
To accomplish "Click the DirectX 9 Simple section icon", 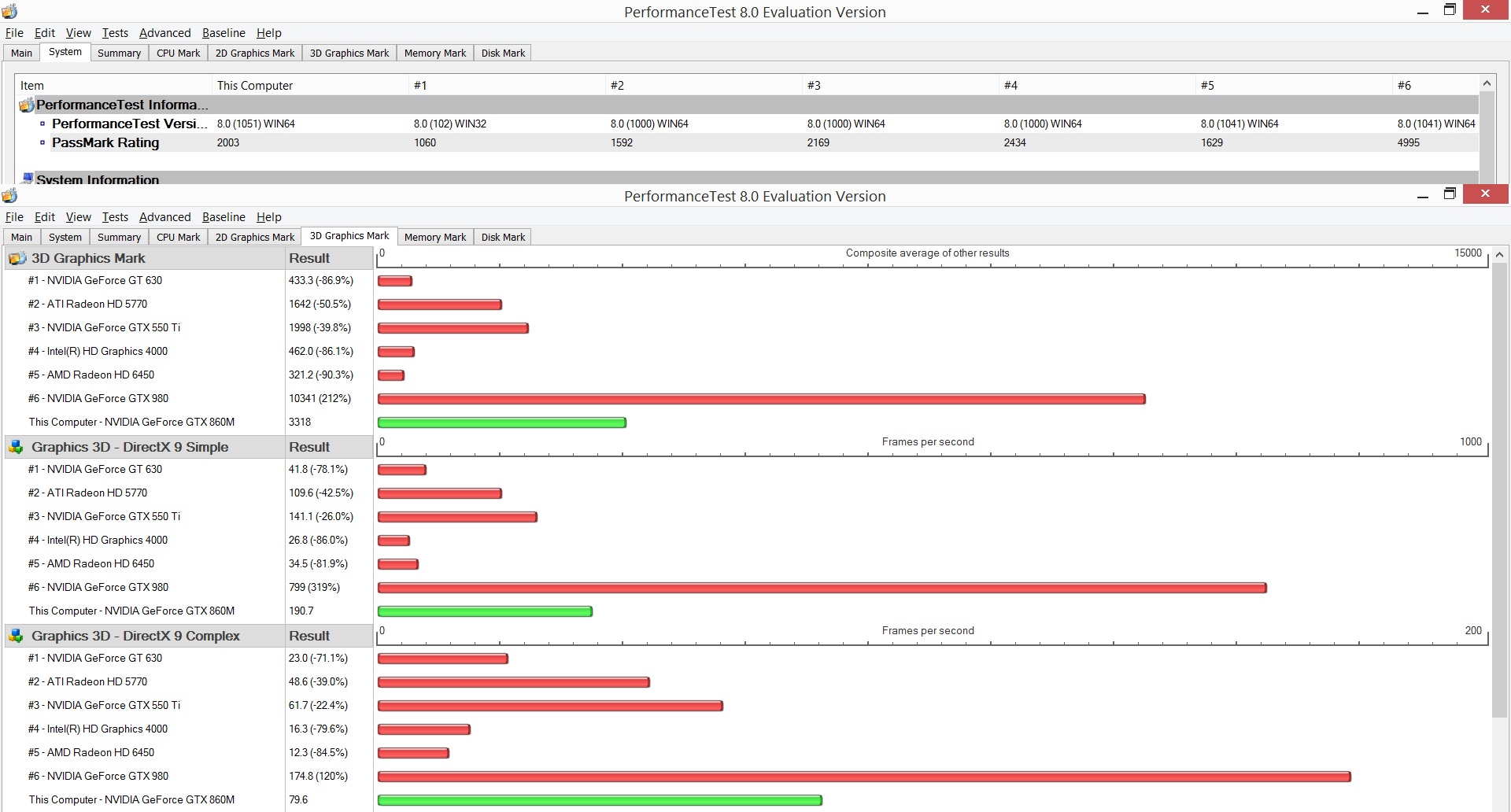I will (16, 447).
